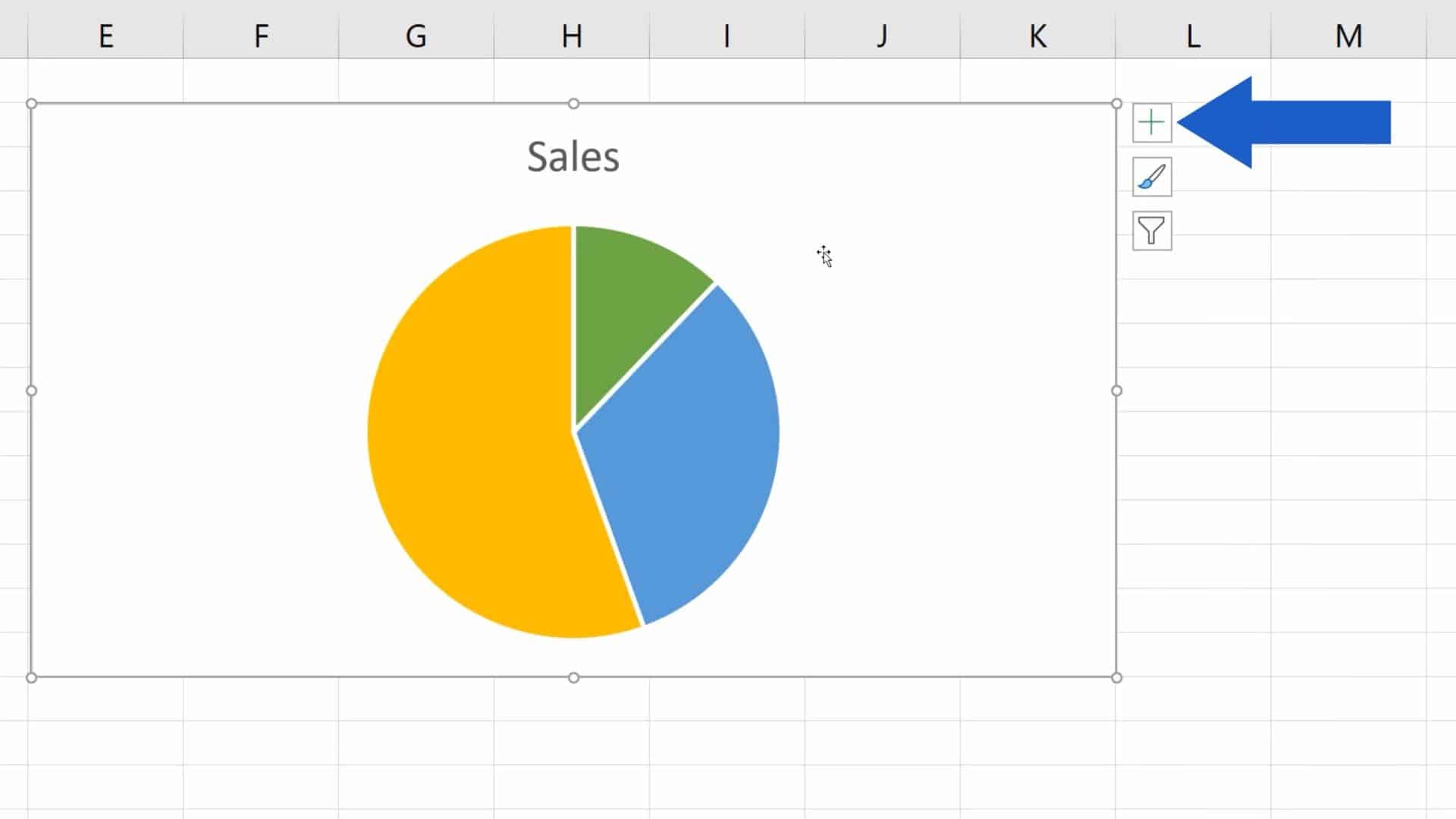This screenshot has height=819, width=1456.
Task: Select column F header
Action: (x=261, y=35)
